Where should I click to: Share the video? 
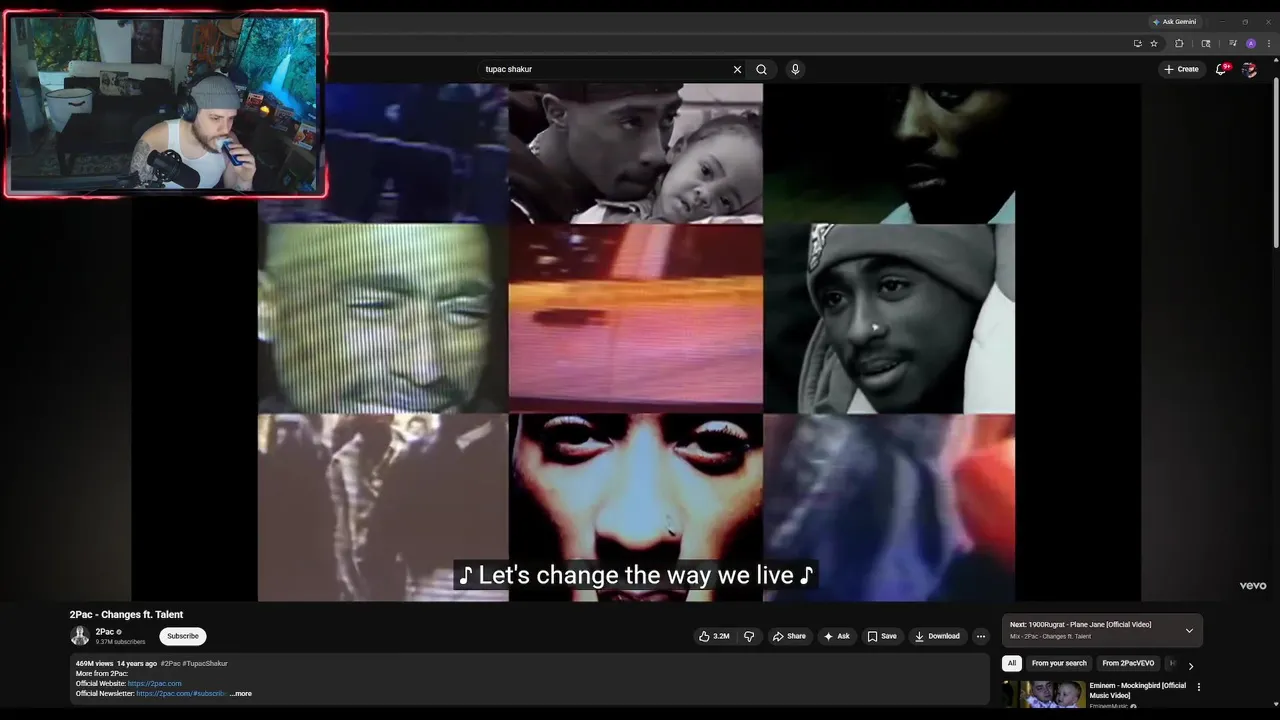point(789,636)
